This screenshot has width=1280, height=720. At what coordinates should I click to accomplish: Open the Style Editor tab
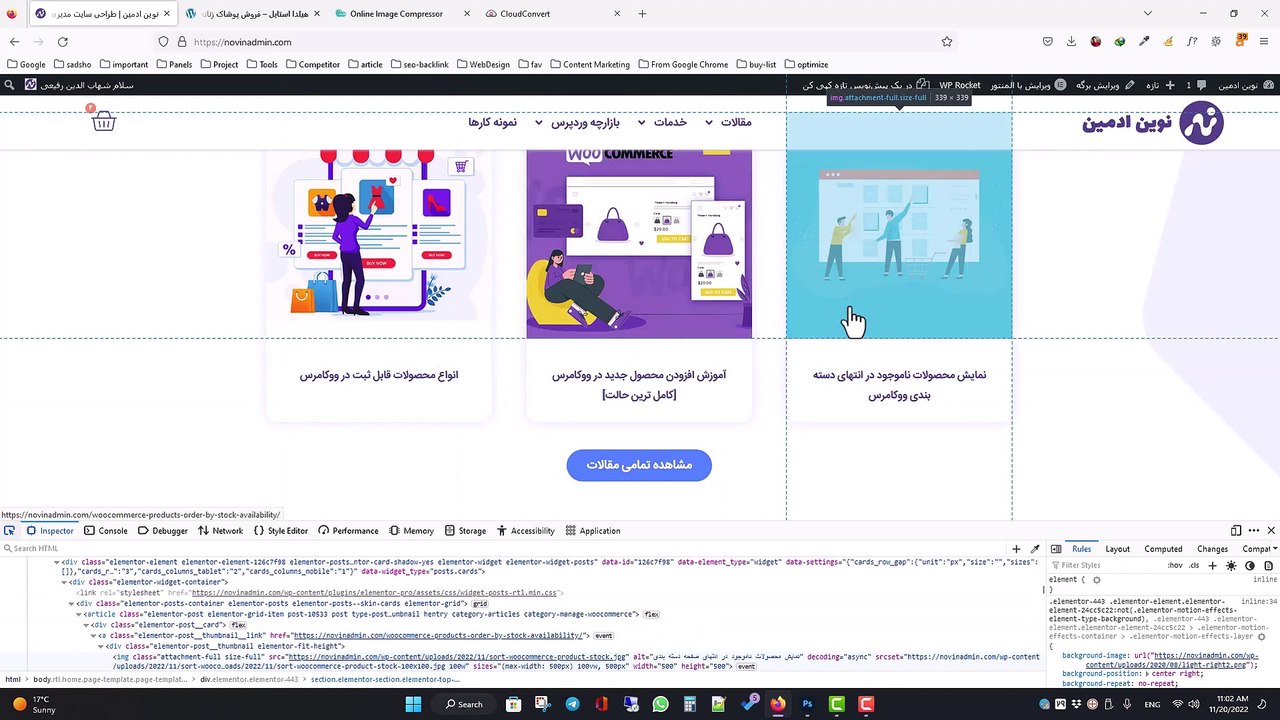pos(281,531)
